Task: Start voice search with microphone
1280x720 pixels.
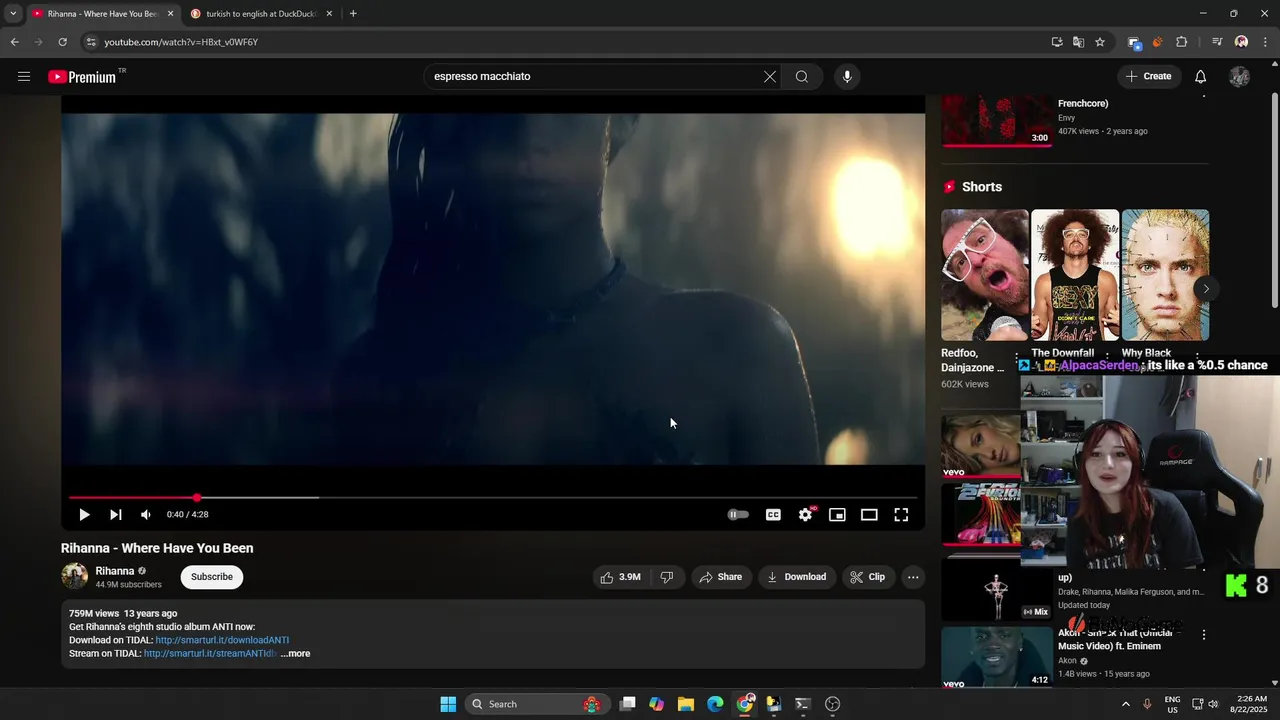Action: coord(847,77)
